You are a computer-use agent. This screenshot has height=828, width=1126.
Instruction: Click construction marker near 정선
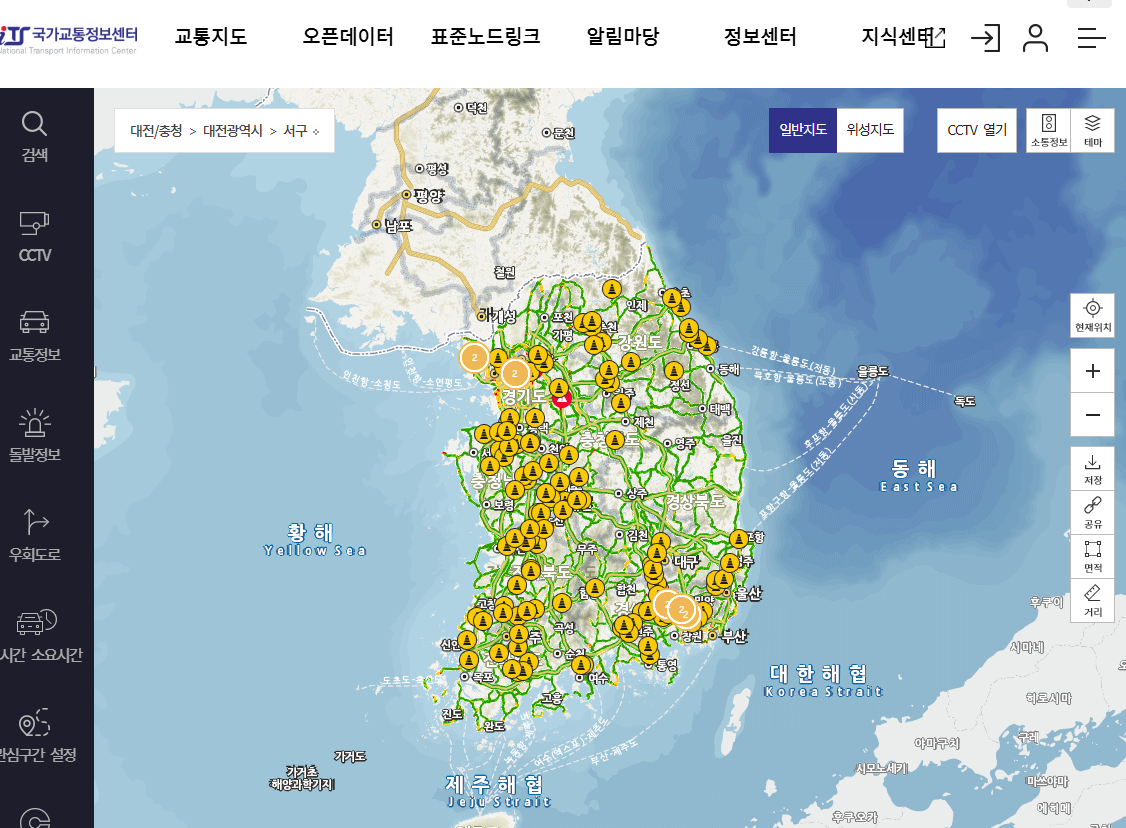(x=674, y=371)
